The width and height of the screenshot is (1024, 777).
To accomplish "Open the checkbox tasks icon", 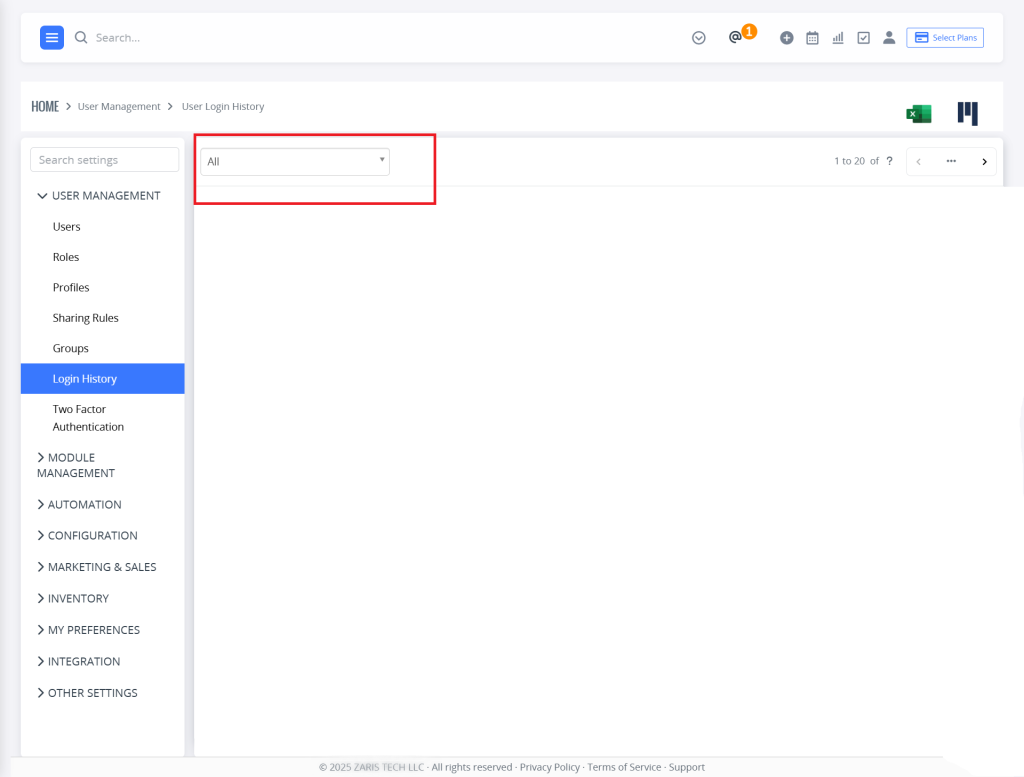I will tap(863, 38).
